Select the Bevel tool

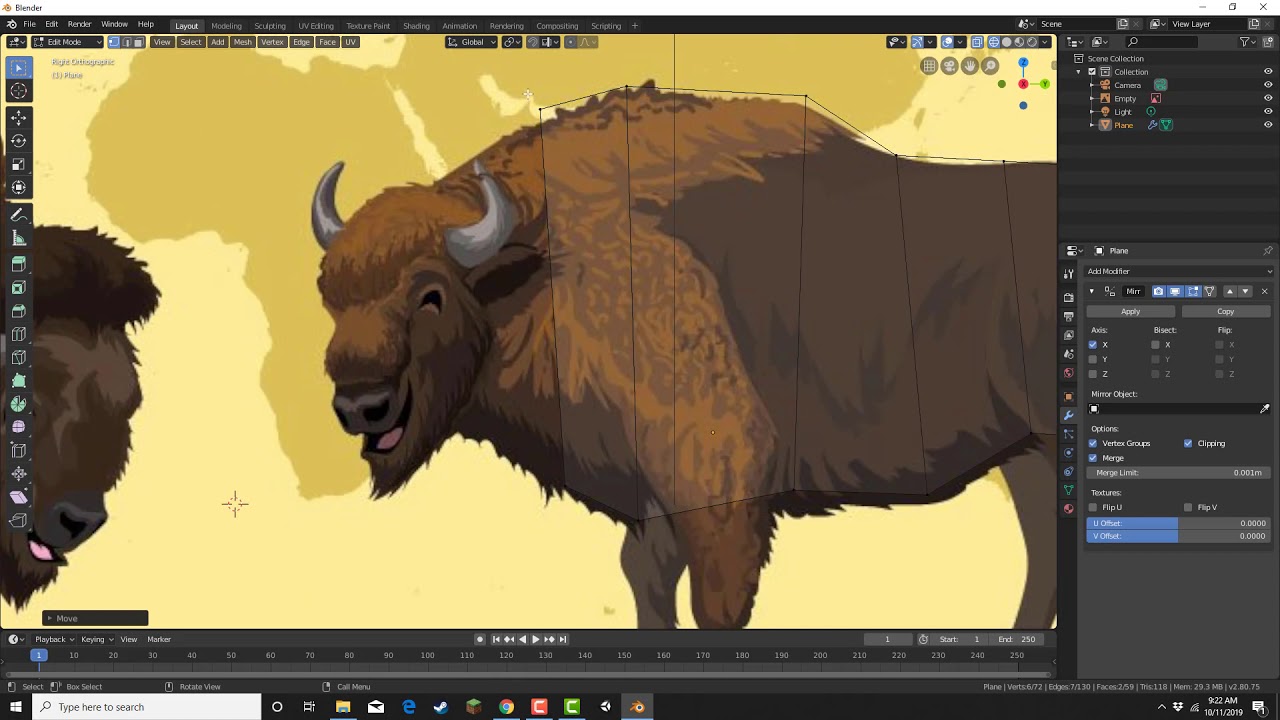pos(18,311)
